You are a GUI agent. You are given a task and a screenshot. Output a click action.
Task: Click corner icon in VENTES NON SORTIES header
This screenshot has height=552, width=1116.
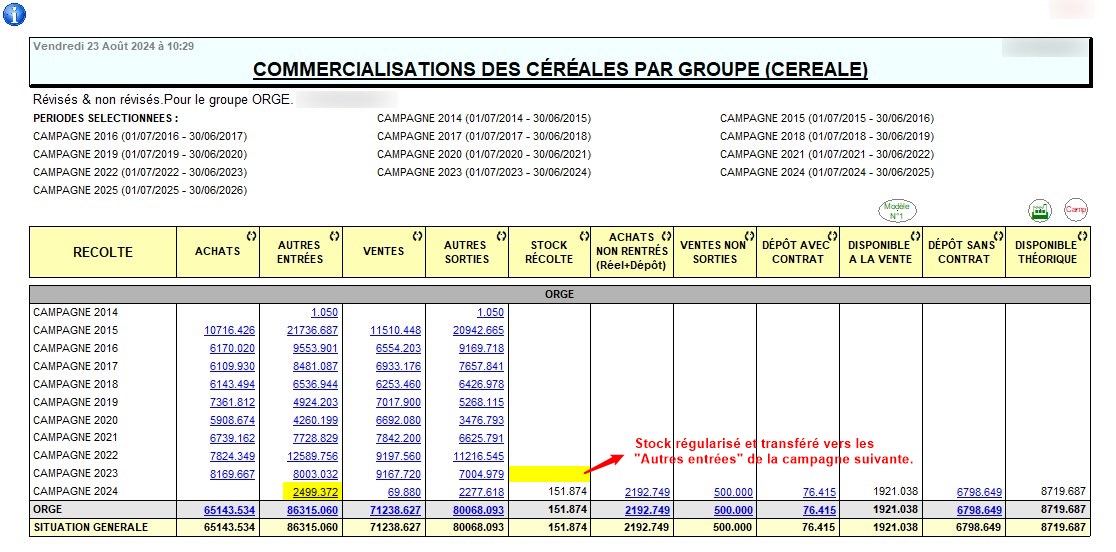click(x=750, y=236)
